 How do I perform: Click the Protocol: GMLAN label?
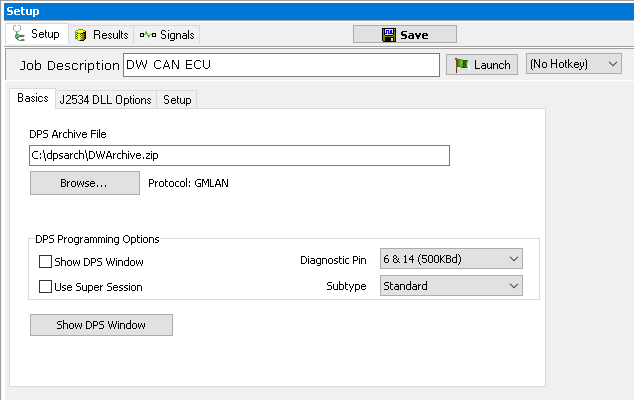188,183
